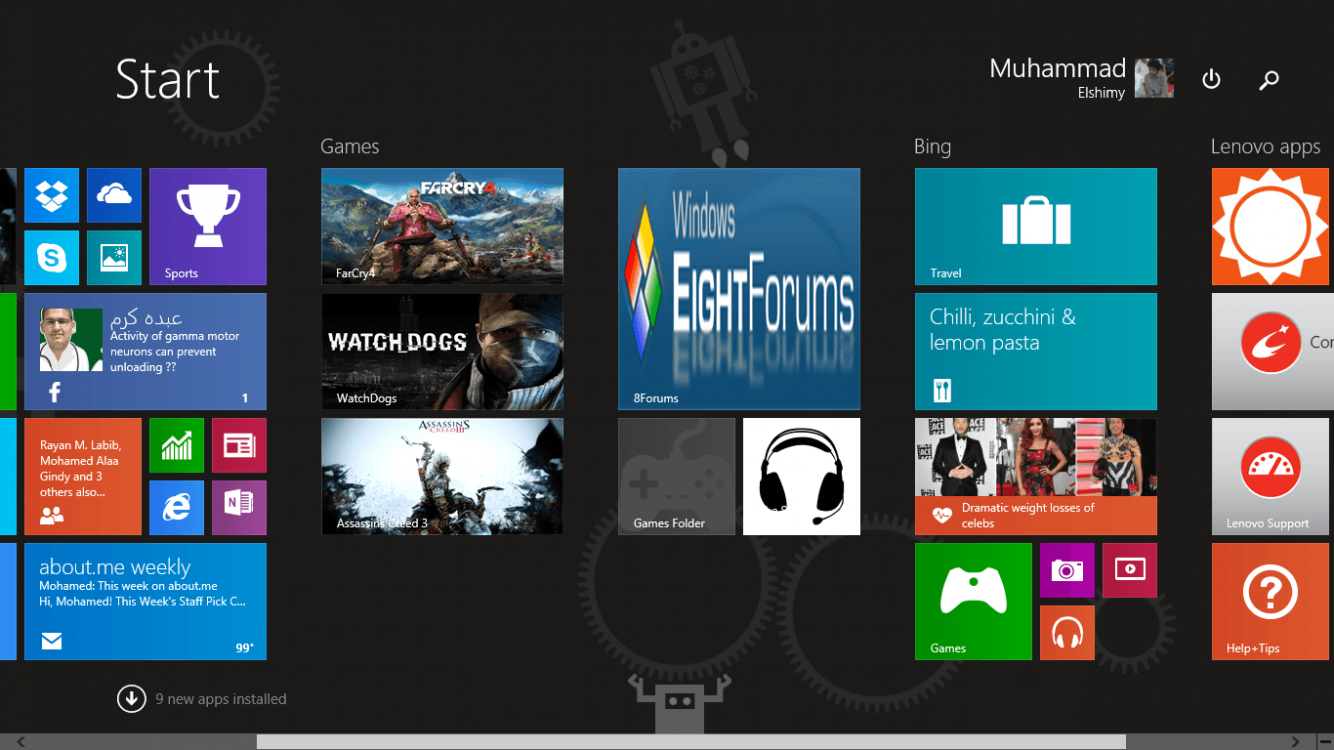Open the Photos tile
Screen dimensions: 1334x750
click(114, 258)
